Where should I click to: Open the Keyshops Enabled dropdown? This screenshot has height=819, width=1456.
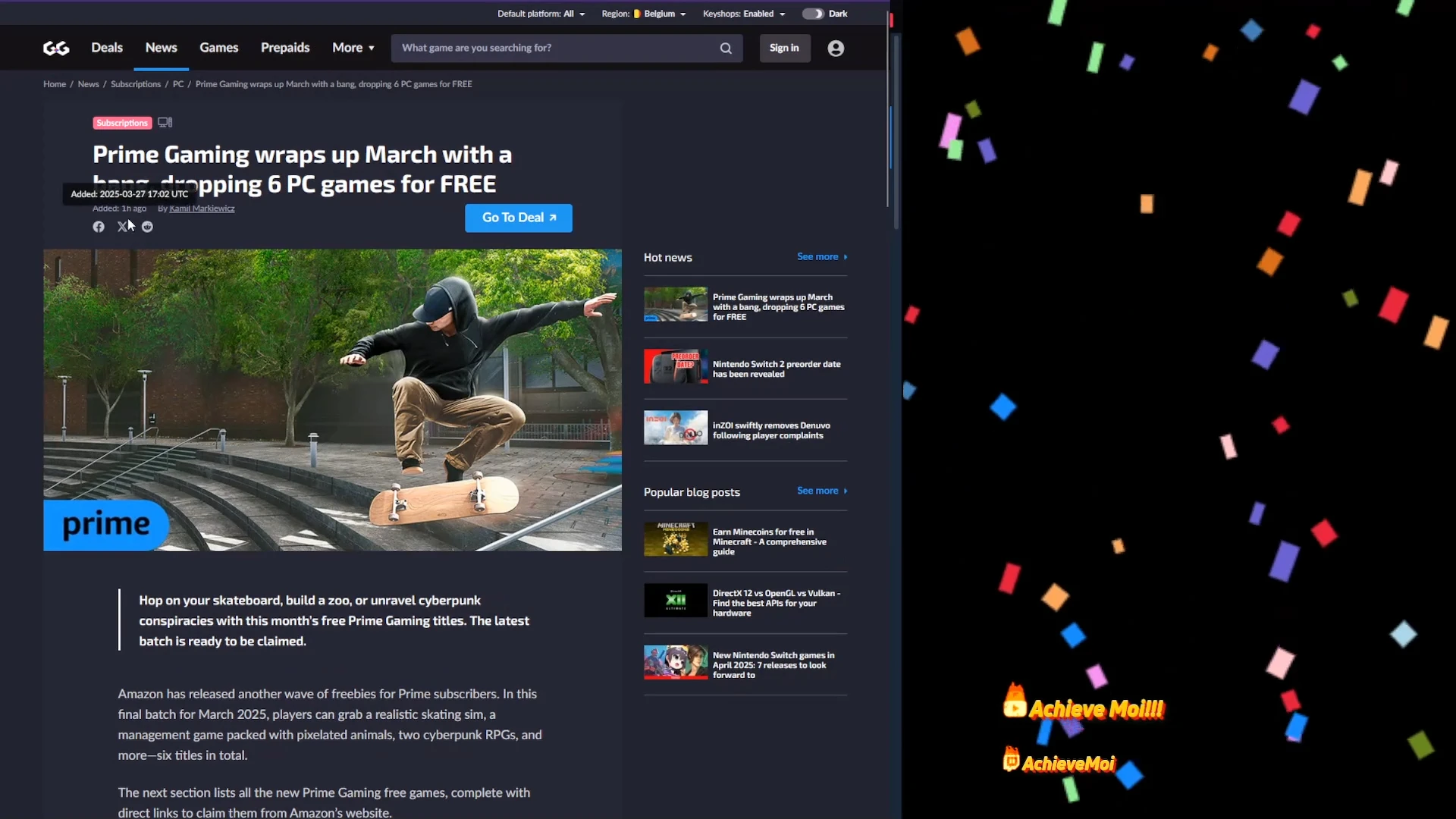tap(744, 14)
